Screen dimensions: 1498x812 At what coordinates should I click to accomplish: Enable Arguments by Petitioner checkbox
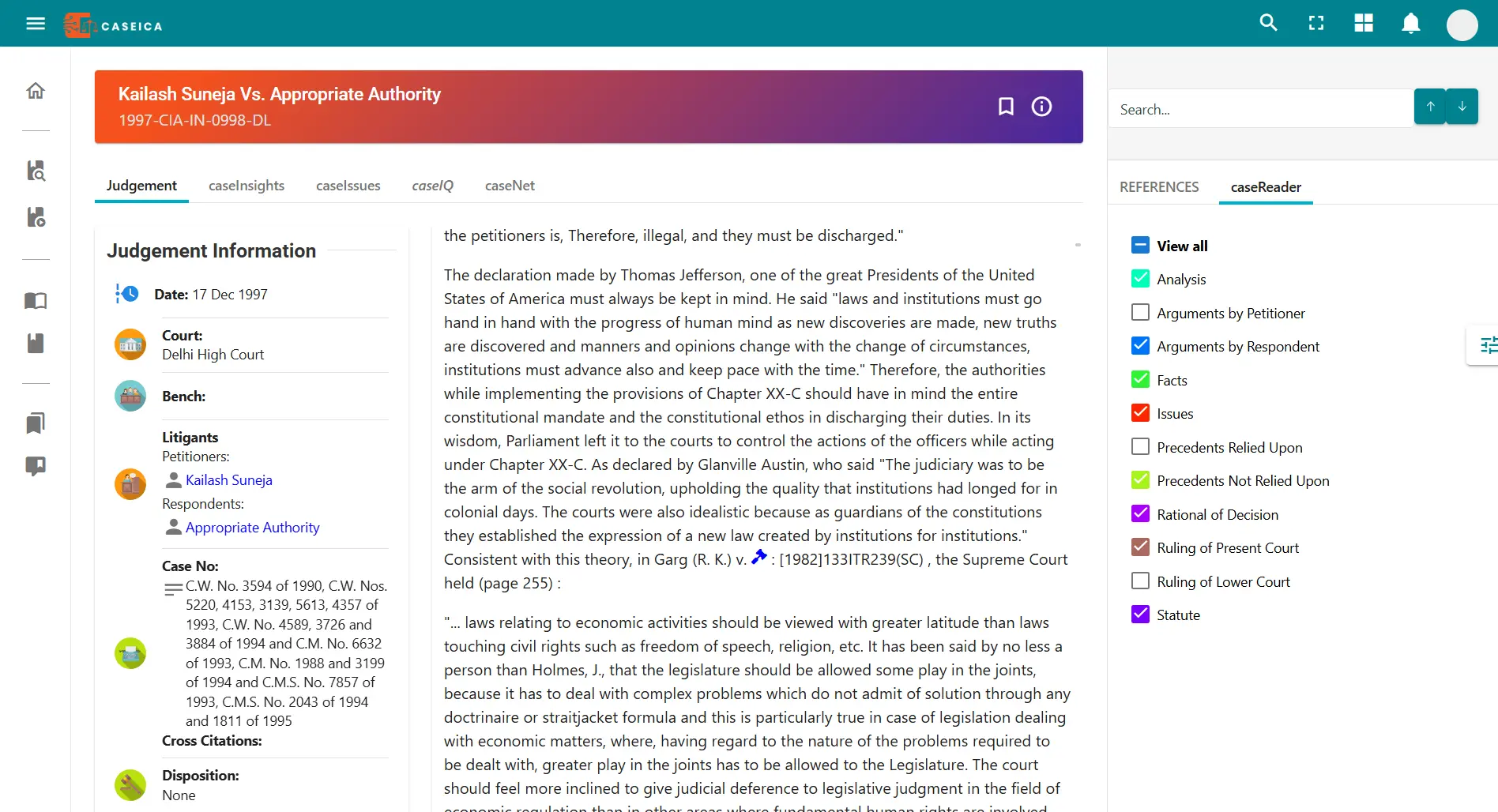click(x=1140, y=312)
